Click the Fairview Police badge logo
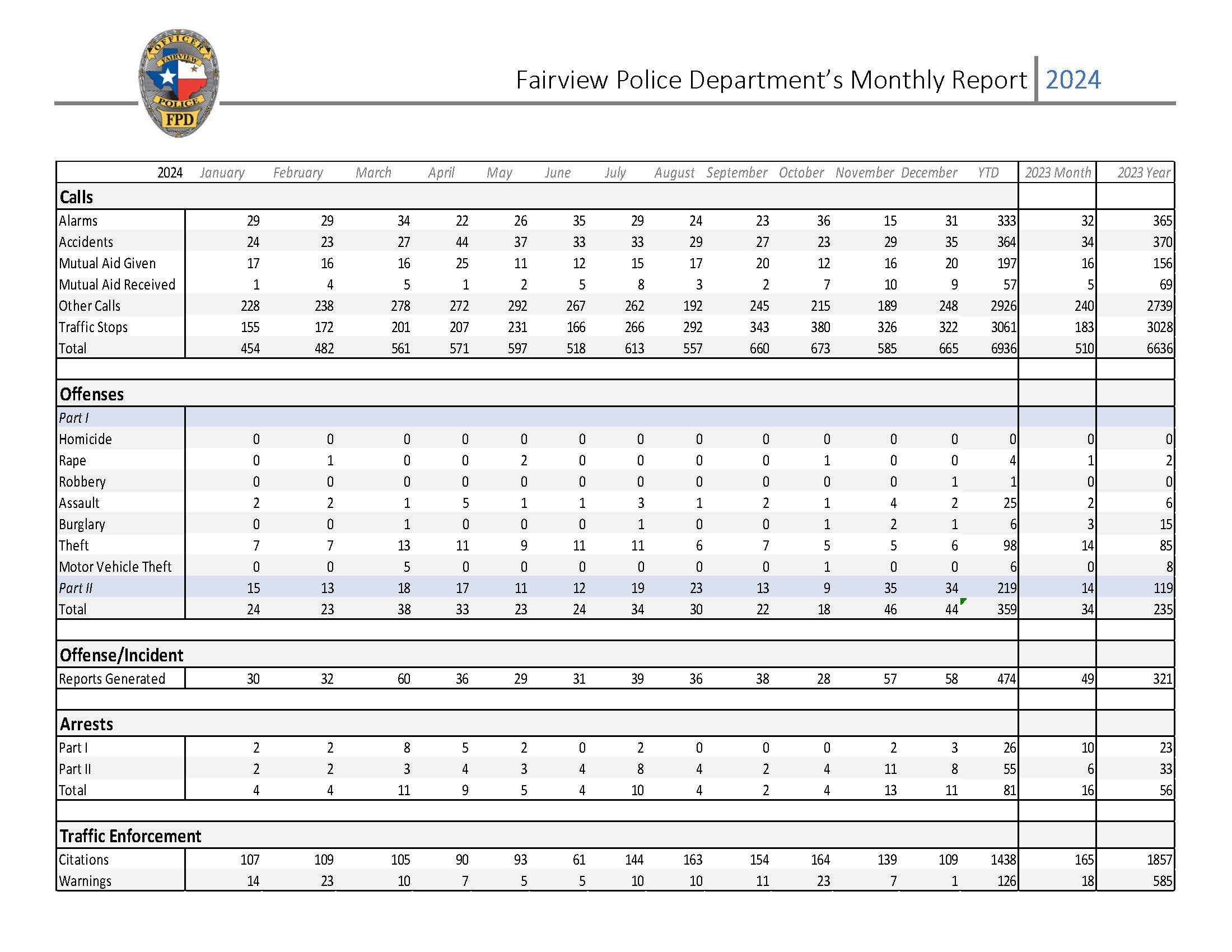This screenshot has height=952, width=1232. [x=179, y=83]
